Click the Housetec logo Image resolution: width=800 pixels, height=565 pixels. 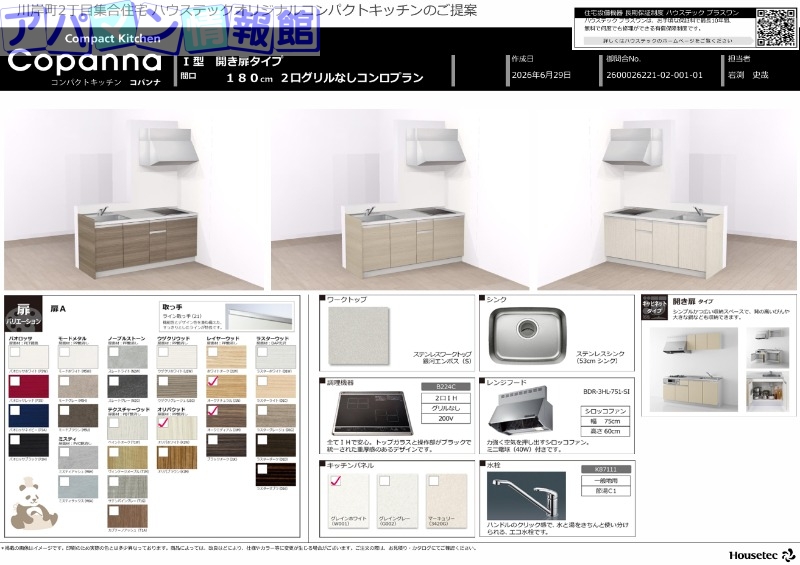762,555
